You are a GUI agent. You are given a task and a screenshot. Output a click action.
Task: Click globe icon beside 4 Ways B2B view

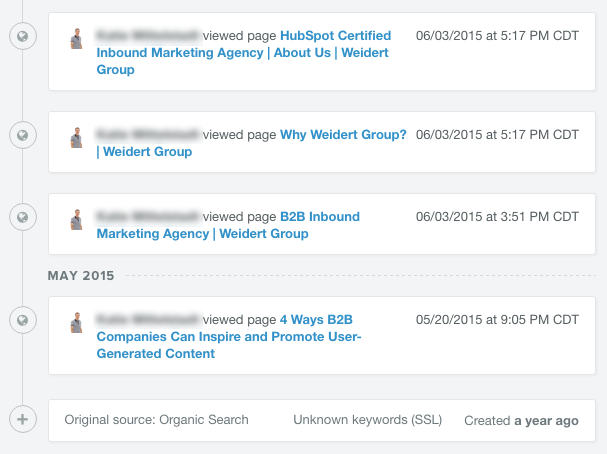pyautogui.click(x=21, y=320)
